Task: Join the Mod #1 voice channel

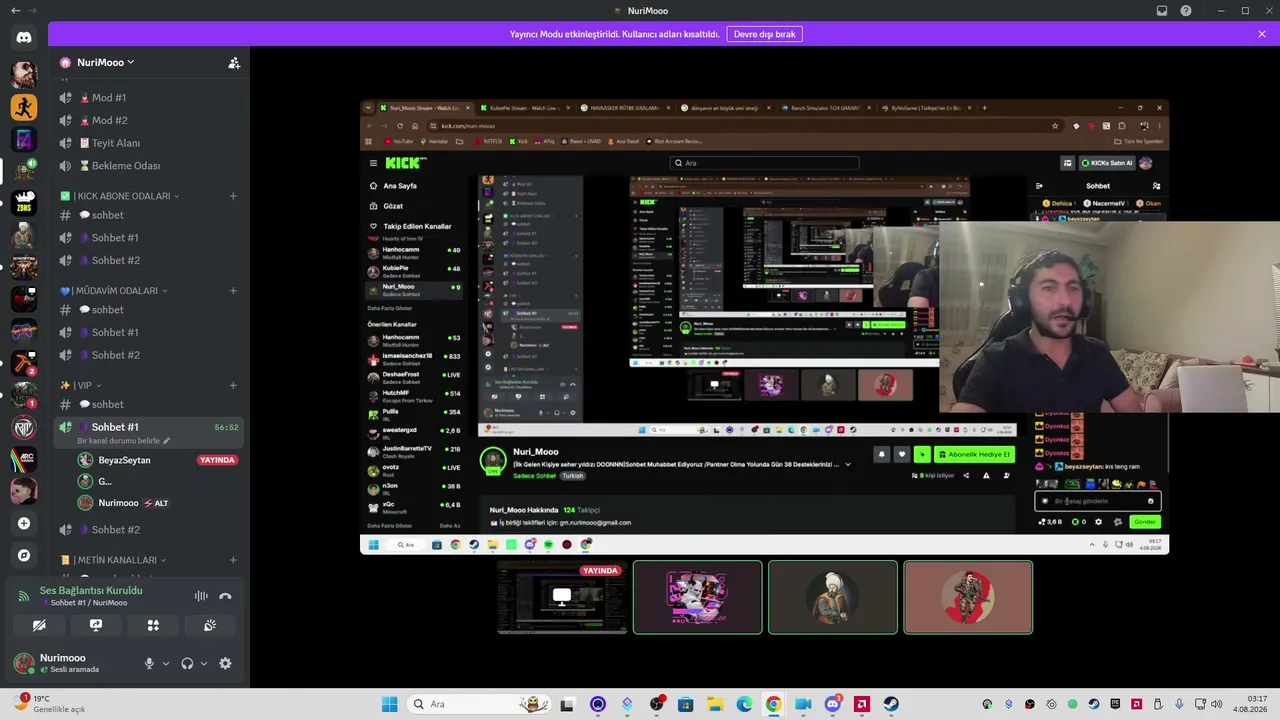Action: [149, 98]
